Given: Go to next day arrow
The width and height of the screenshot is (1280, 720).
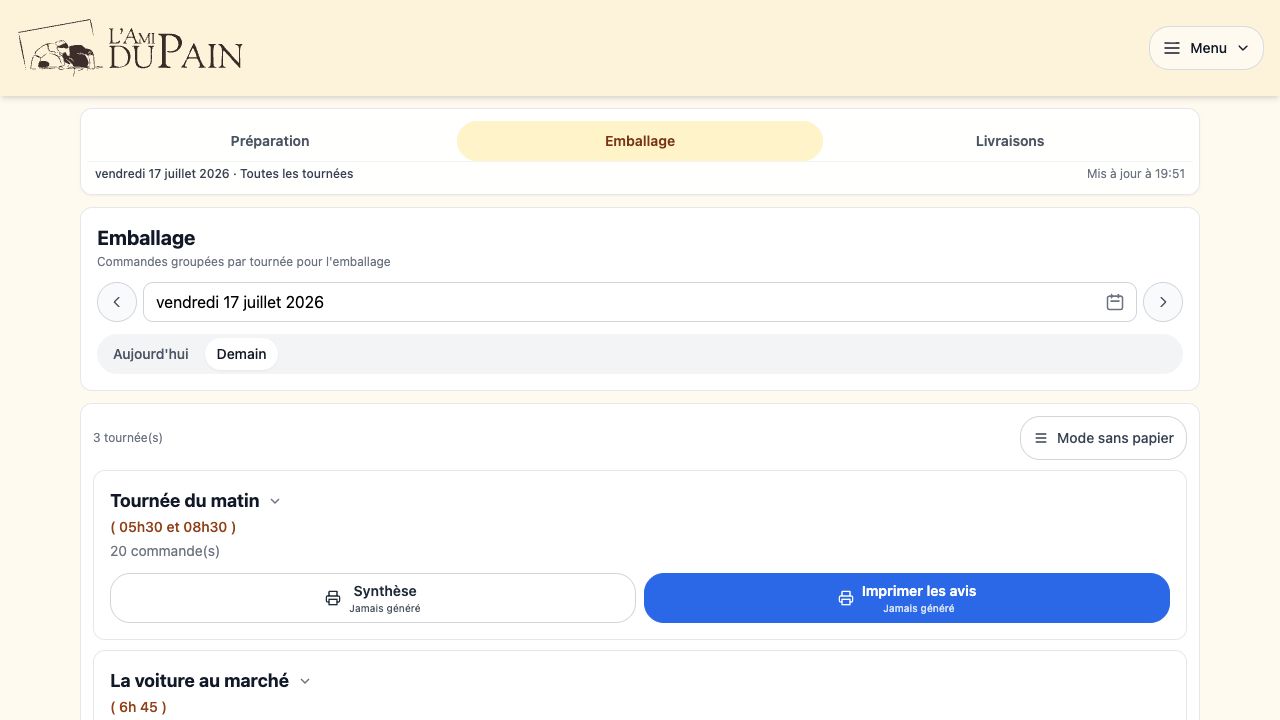Looking at the screenshot, I should coord(1163,302).
